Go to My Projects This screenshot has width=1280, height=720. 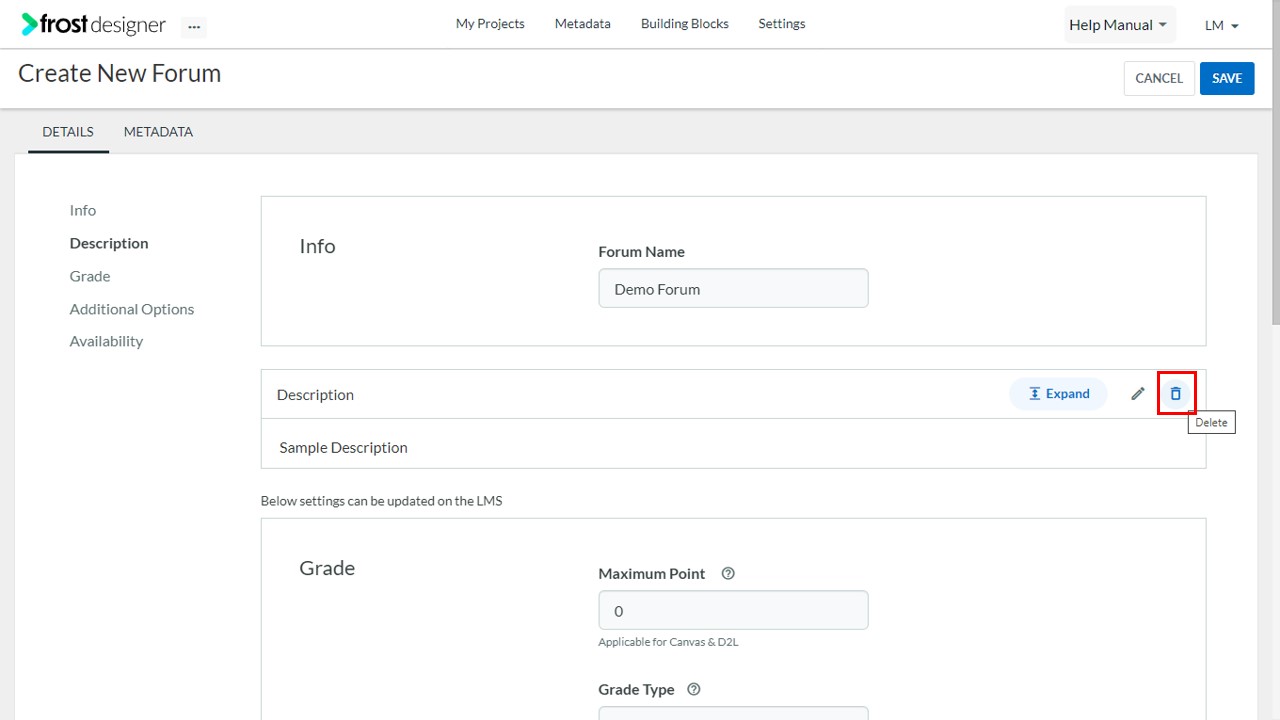490,23
